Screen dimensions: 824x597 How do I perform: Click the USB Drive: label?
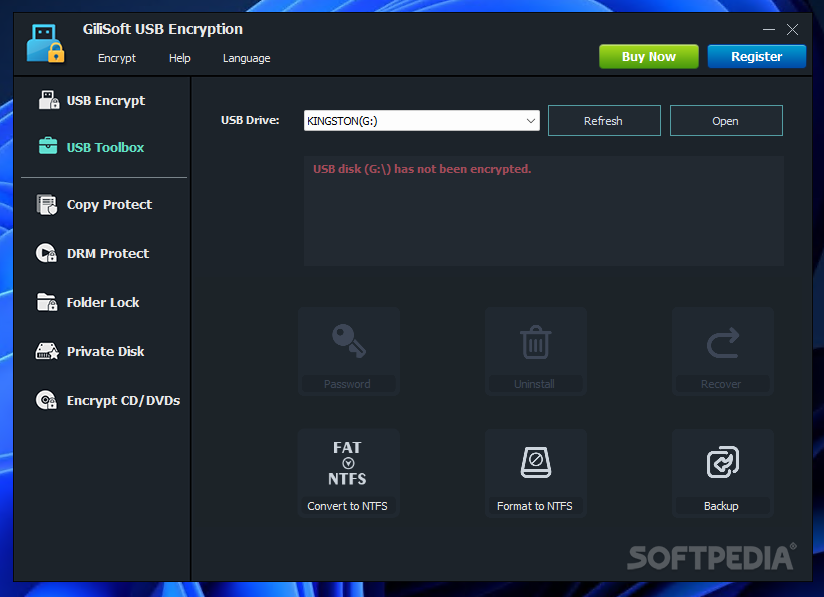pos(250,120)
